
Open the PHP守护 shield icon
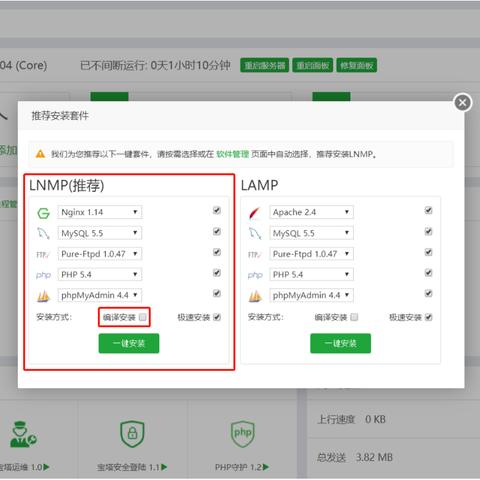tap(243, 433)
